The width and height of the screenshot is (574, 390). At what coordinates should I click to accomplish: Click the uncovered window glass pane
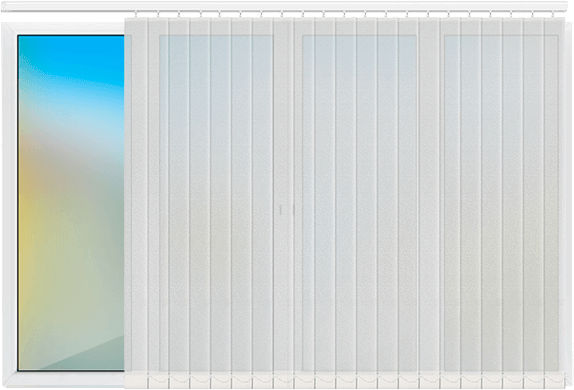click(x=71, y=203)
